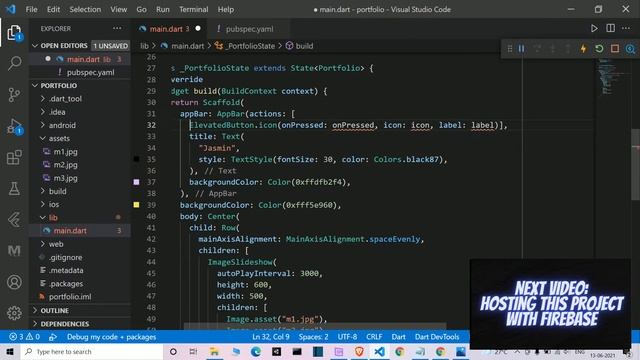Trigger hot reload lightning icon
The height and width of the screenshot is (360, 640).
583,49
